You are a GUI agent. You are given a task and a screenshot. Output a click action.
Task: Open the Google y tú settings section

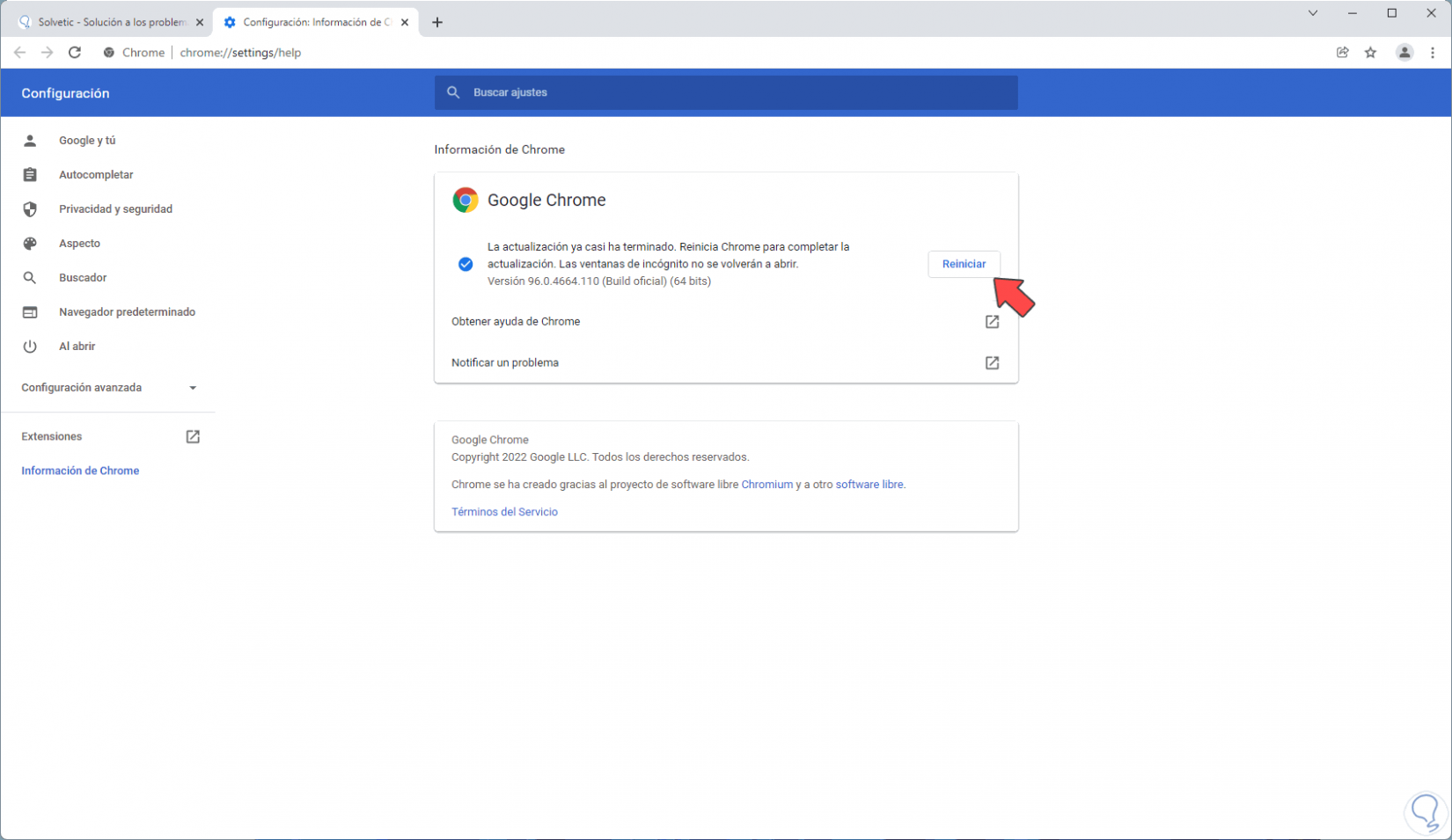tap(87, 141)
